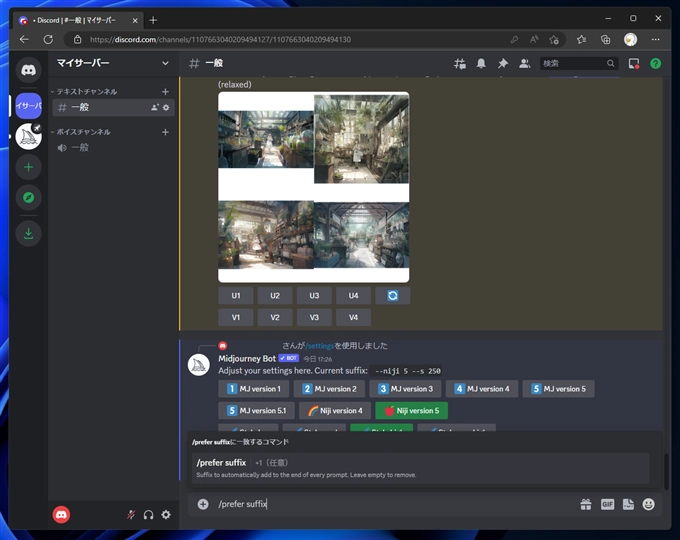
Task: Toggle microphone mute
Action: pos(131,515)
